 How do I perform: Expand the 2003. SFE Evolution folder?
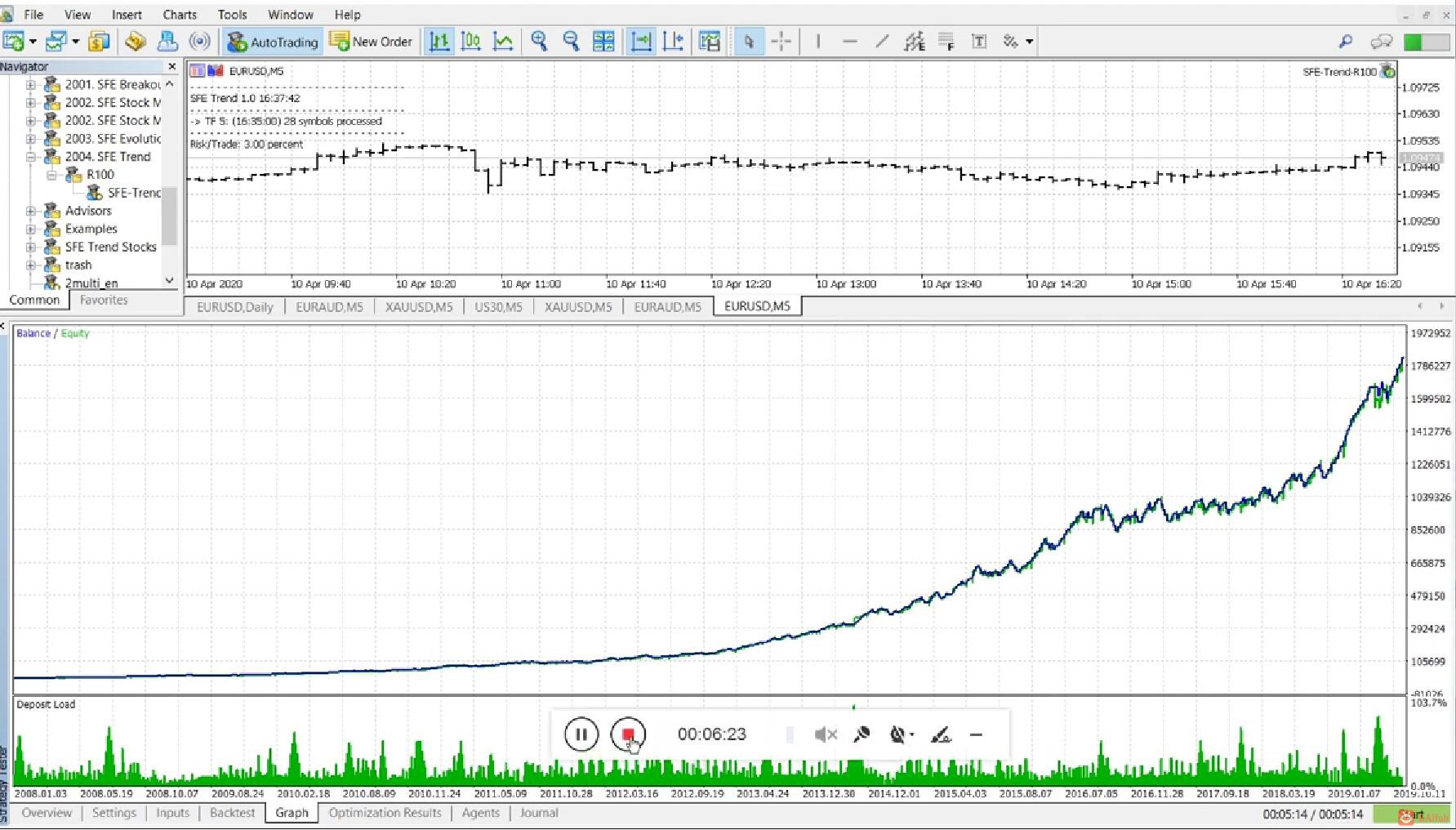(31, 138)
